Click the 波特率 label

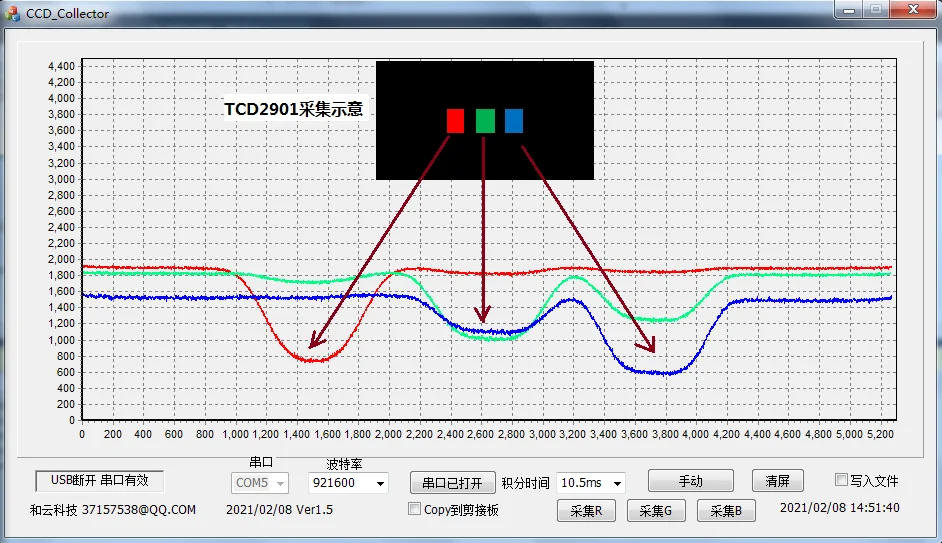tap(344, 464)
